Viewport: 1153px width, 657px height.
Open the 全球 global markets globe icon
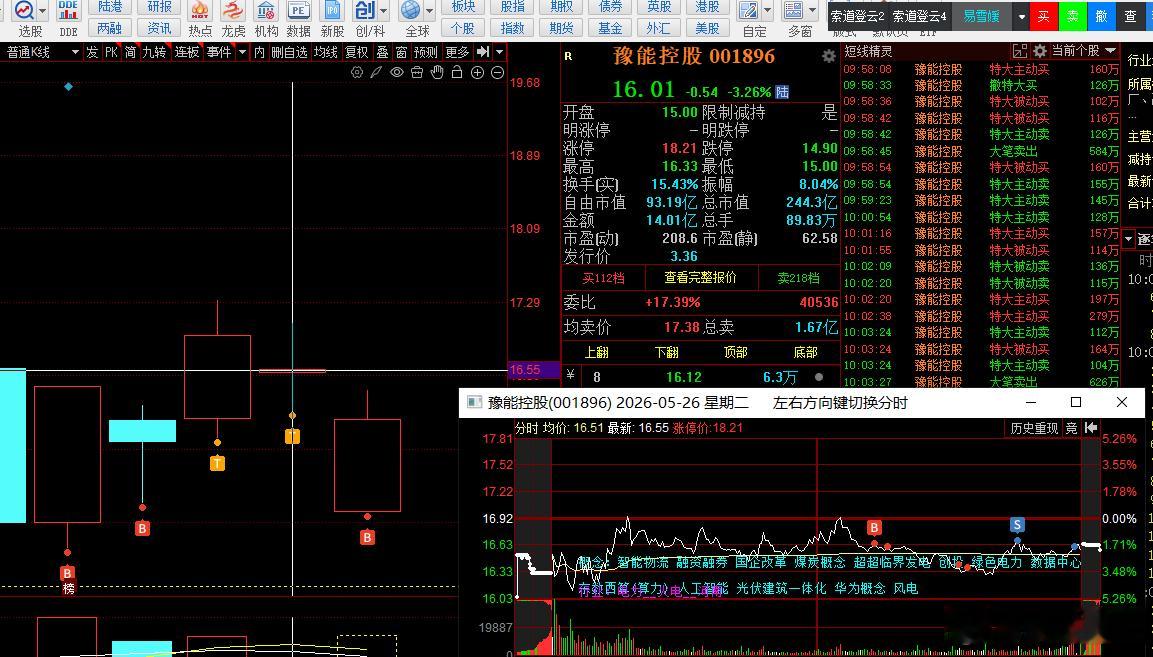411,11
